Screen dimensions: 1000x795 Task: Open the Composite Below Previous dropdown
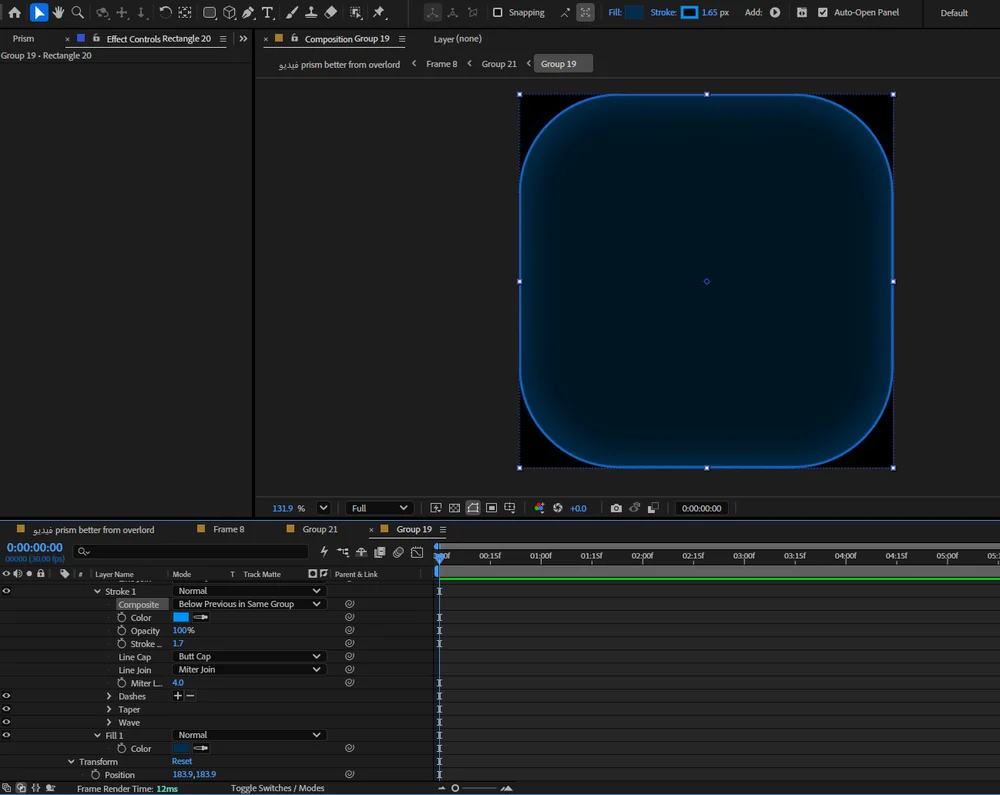click(x=249, y=604)
